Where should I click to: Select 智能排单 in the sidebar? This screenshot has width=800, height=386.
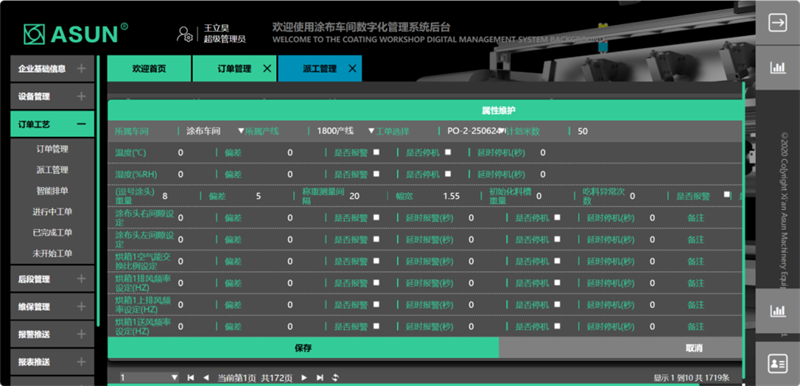pos(52,191)
